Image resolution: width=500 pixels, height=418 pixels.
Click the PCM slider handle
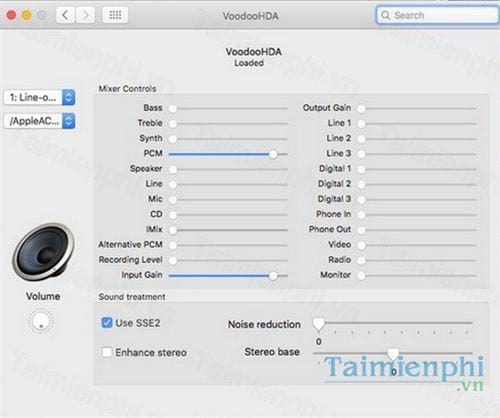(273, 154)
